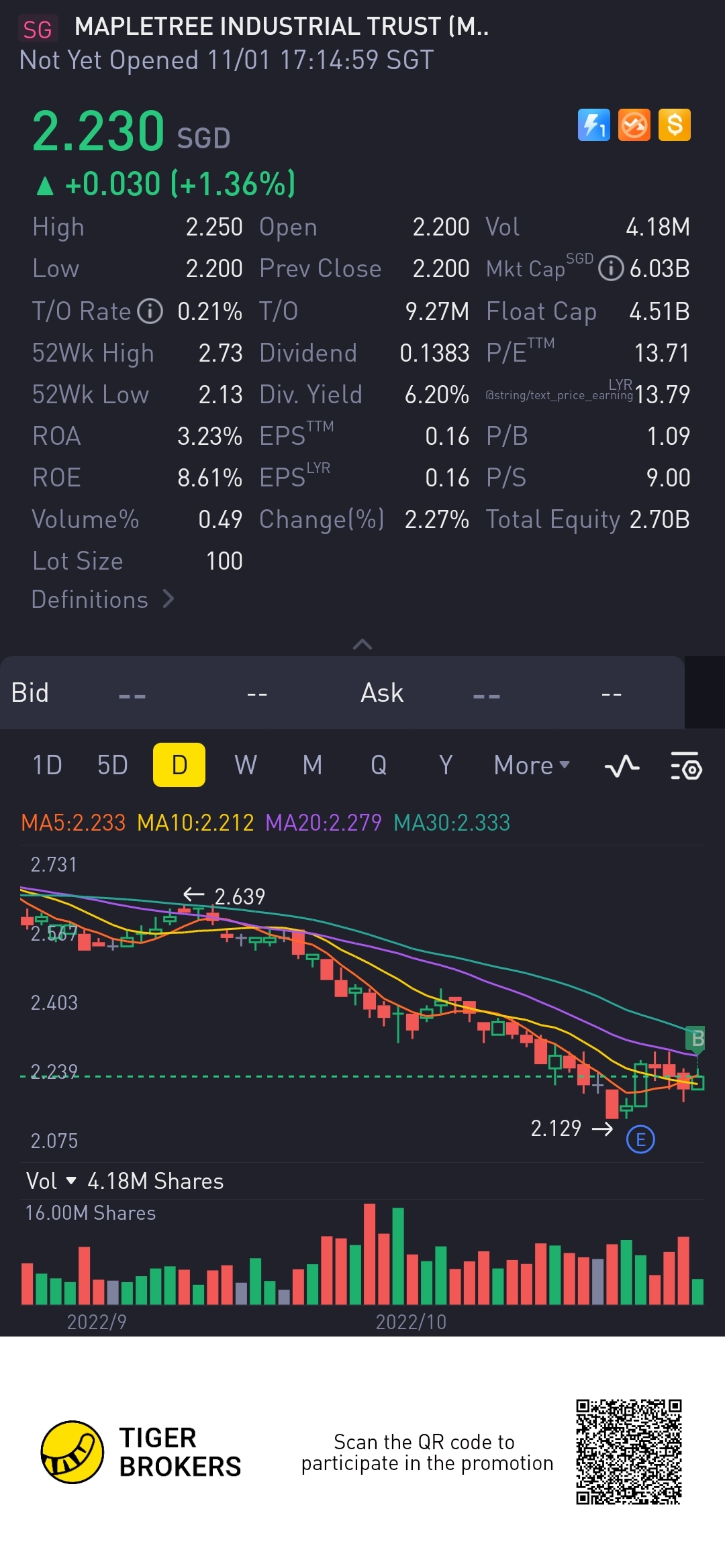725x1568 pixels.
Task: Tap the Change(%) 2.27% value
Action: pos(436,519)
